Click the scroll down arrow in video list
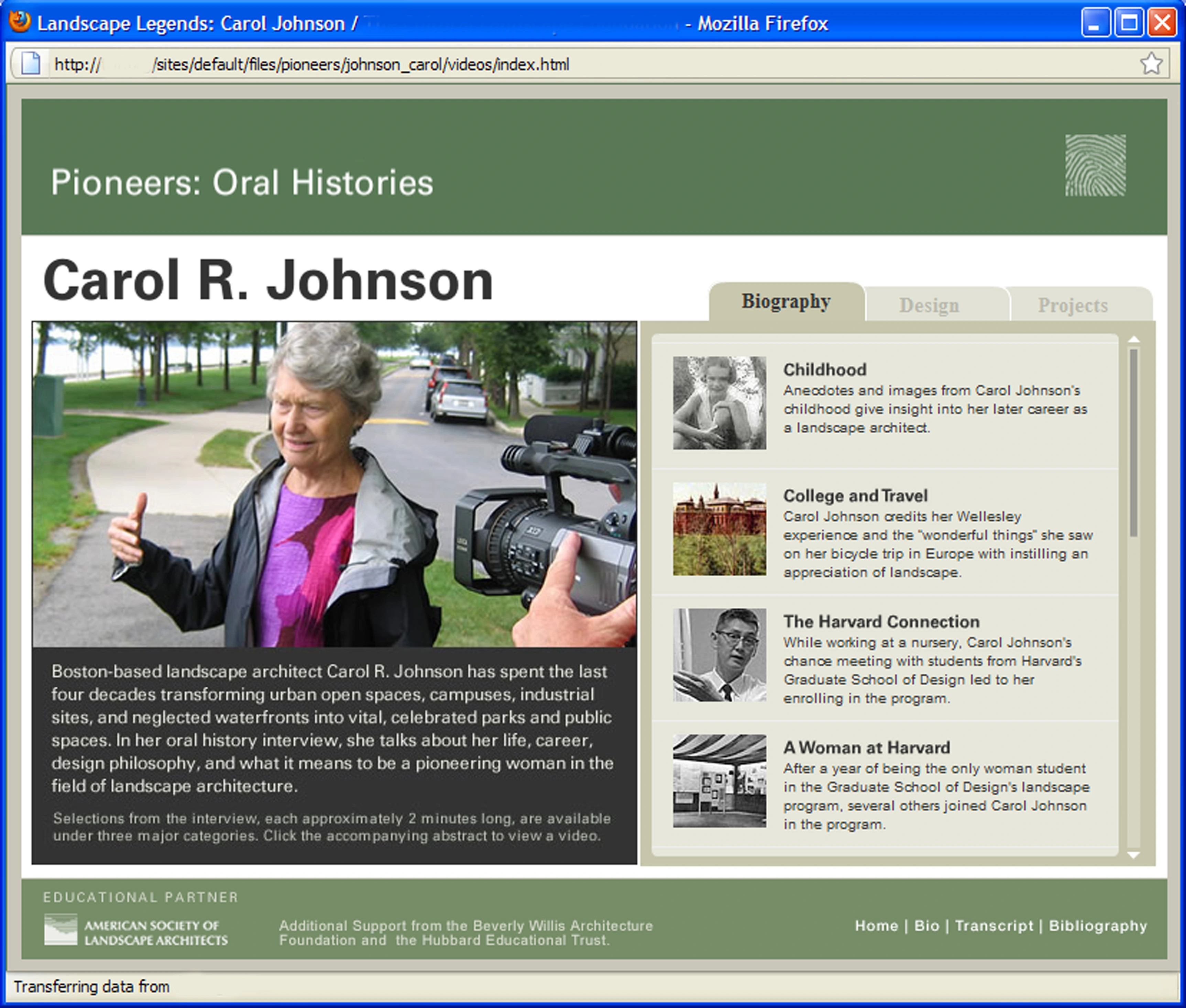Viewport: 1186px width, 1008px height. (1134, 855)
